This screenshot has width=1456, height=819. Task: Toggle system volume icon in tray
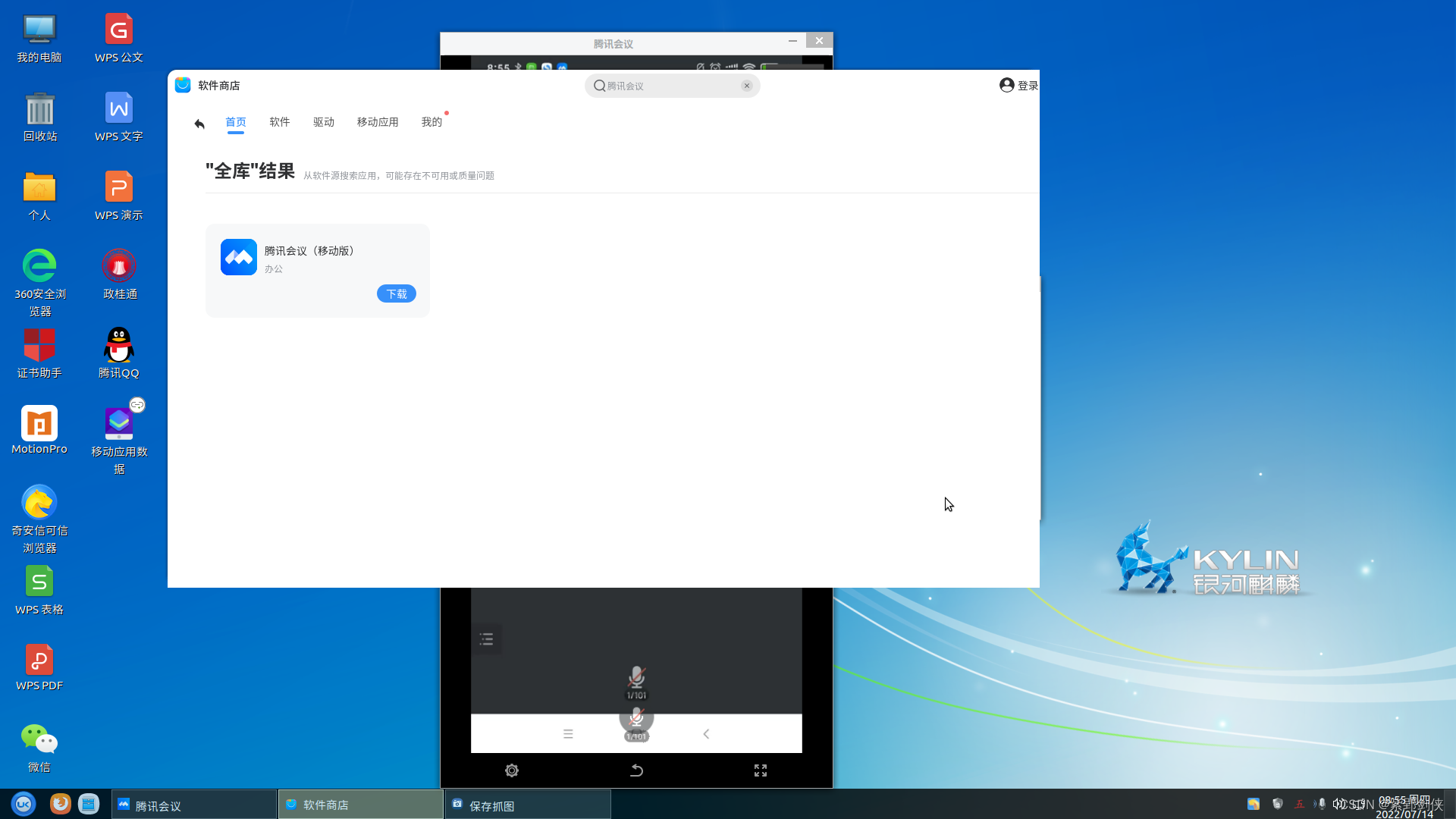pos(1338,804)
